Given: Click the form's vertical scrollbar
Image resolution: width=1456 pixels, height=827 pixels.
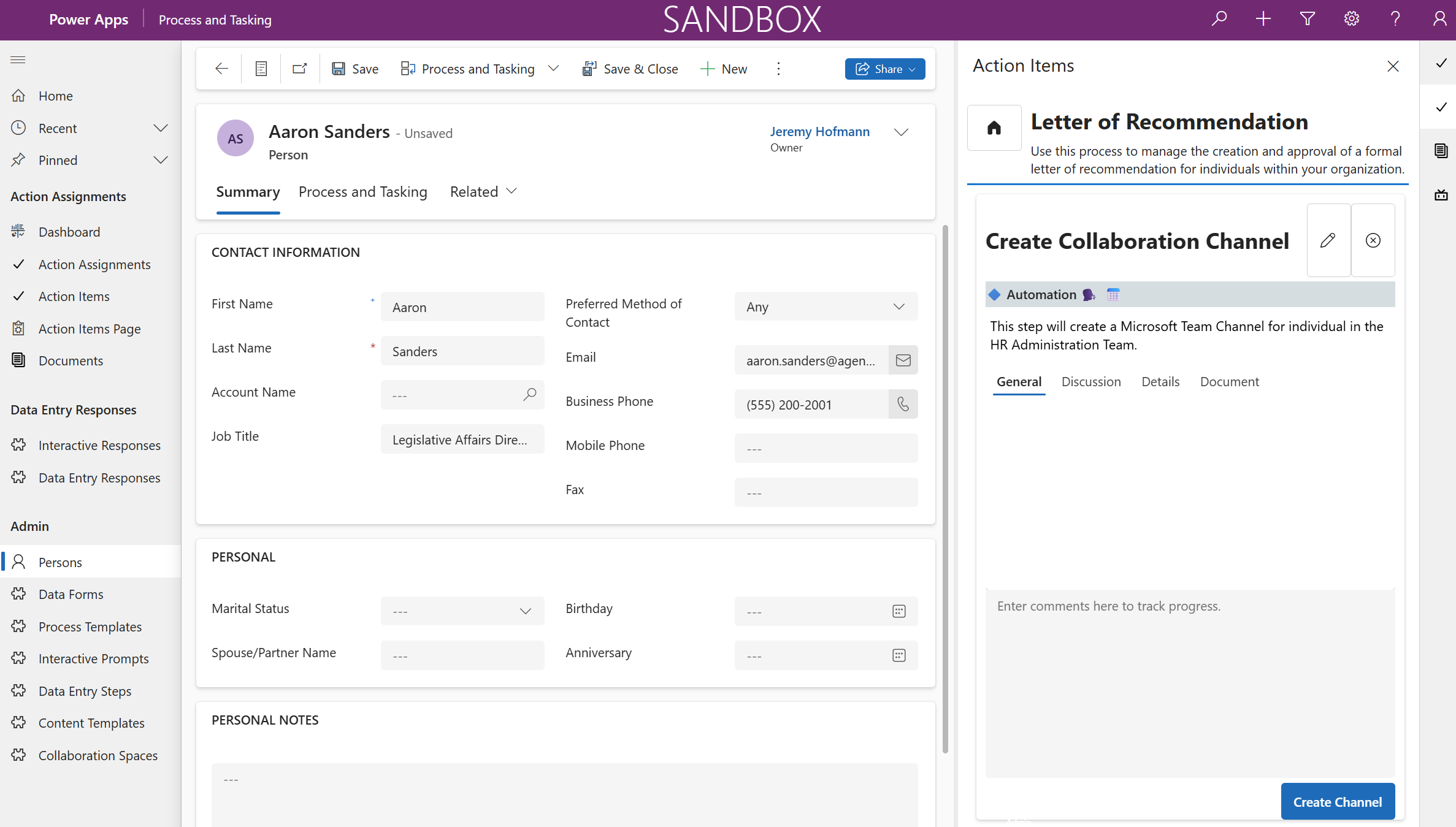Looking at the screenshot, I should (x=945, y=489).
